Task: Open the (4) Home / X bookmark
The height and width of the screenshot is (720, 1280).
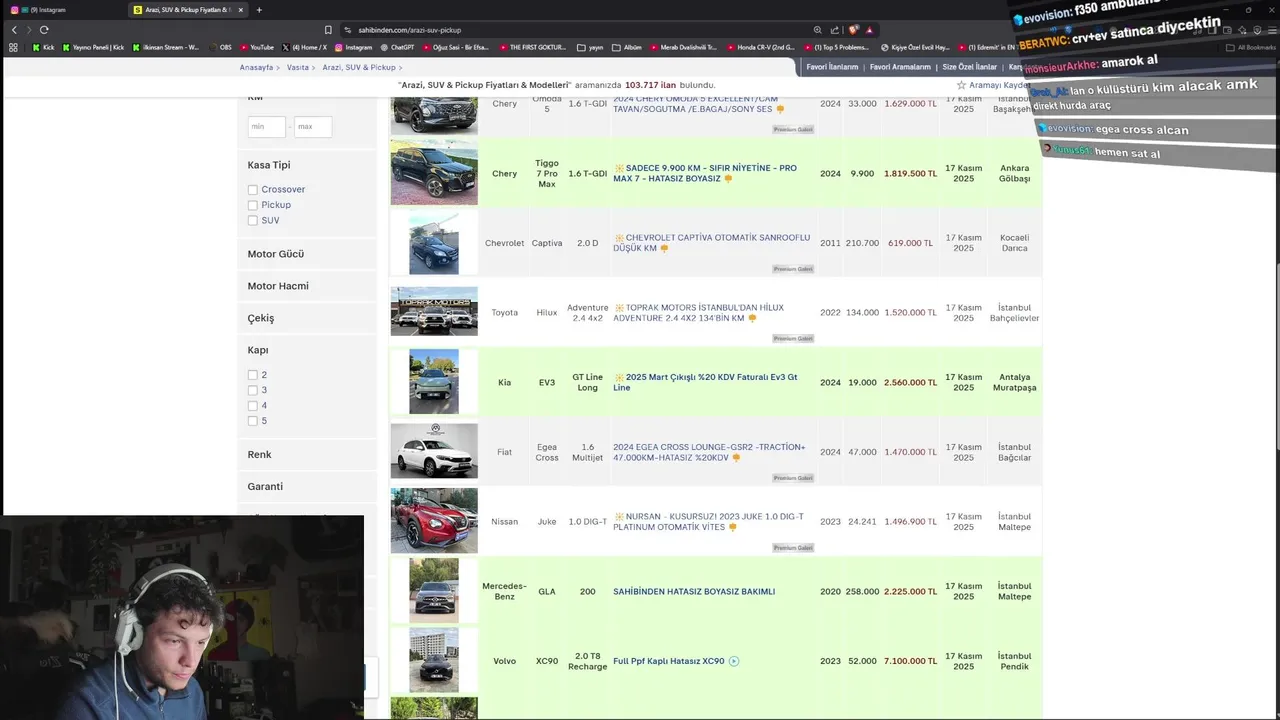Action: click(x=305, y=47)
